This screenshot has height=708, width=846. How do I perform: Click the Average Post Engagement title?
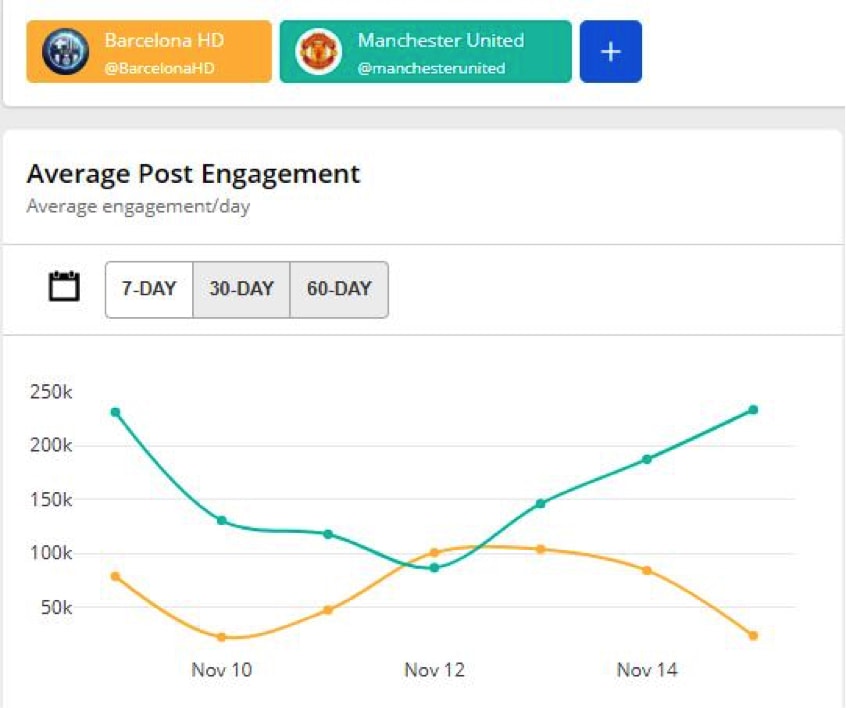pyautogui.click(x=193, y=174)
